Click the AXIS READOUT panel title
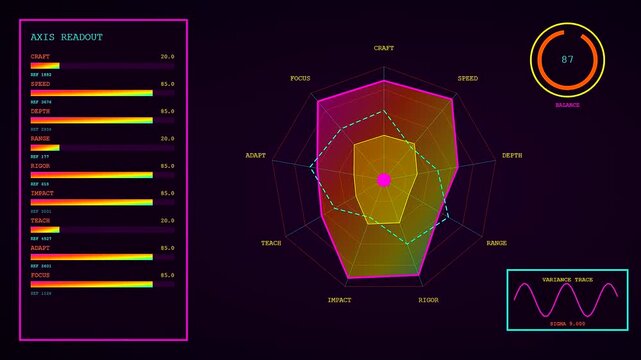 click(x=67, y=37)
